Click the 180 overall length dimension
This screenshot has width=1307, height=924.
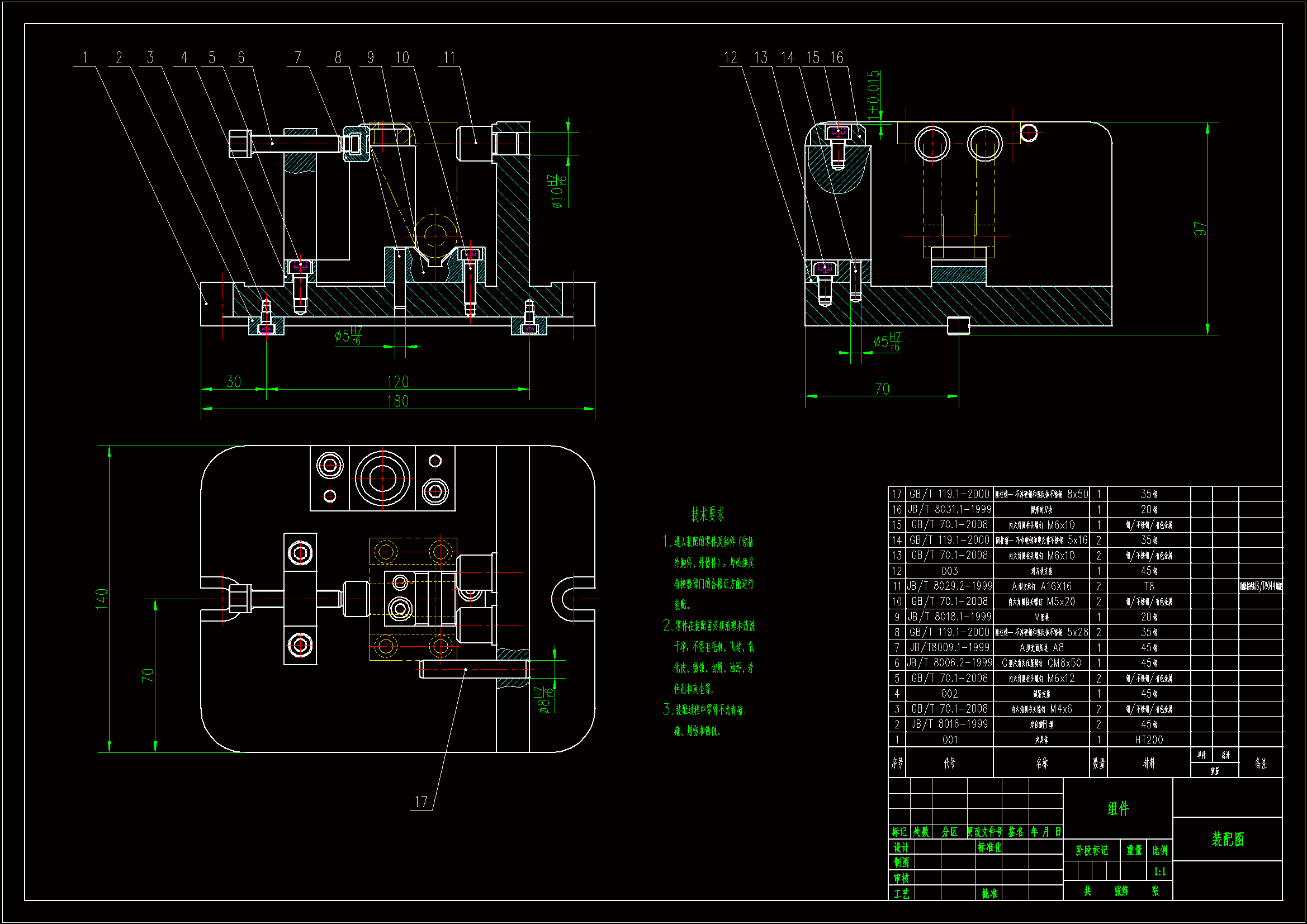[397, 401]
